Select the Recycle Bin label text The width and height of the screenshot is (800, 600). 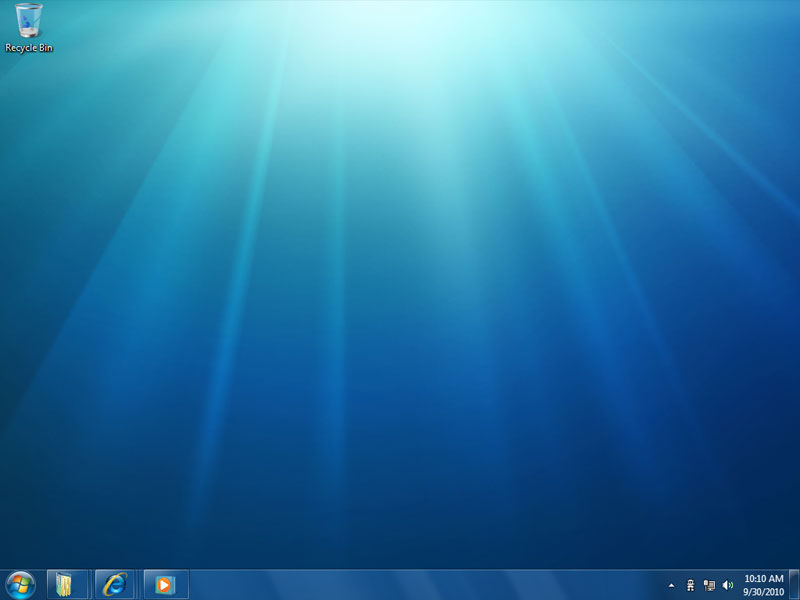(x=27, y=46)
